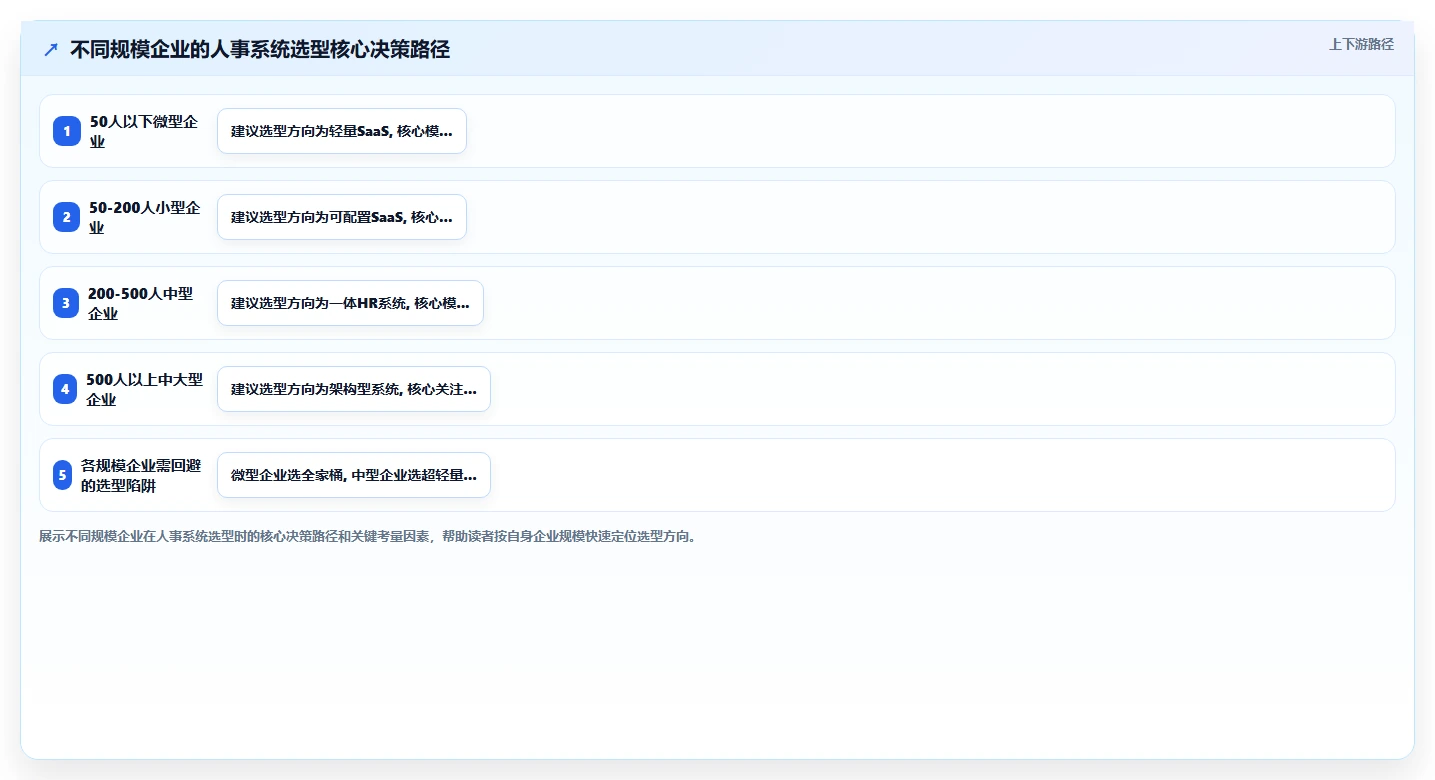Choose the 200-500人中型企业 step label
Viewport: 1435px width, 780px height.
coord(141,303)
